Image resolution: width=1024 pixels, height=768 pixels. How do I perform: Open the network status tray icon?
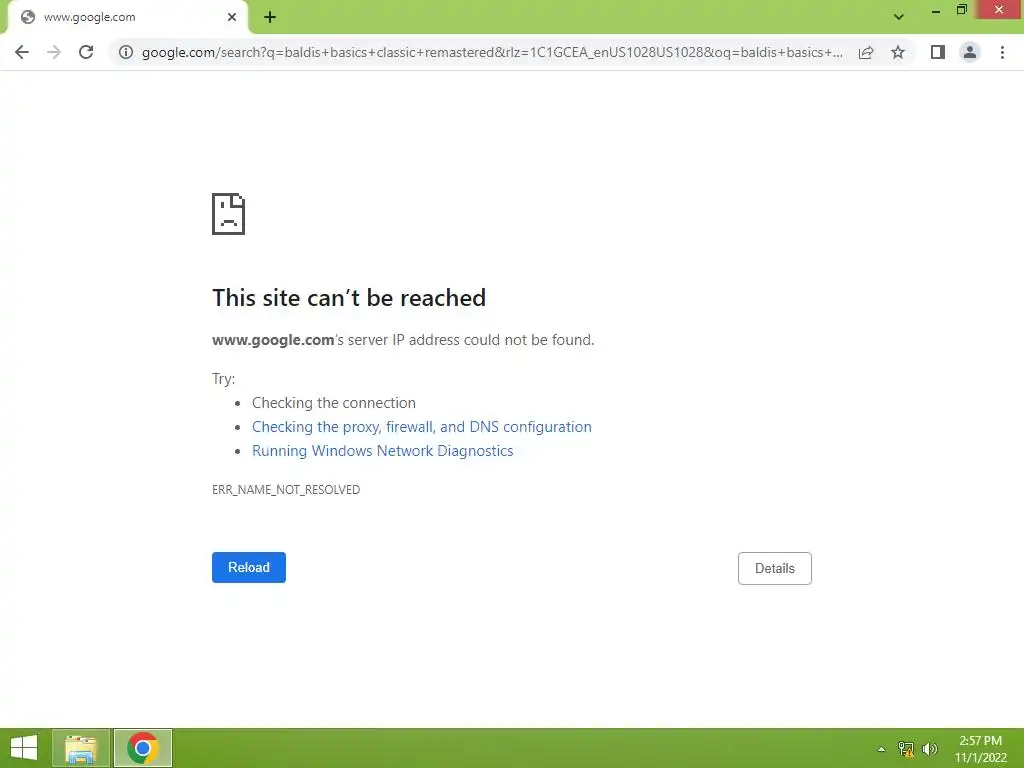pyautogui.click(x=906, y=749)
